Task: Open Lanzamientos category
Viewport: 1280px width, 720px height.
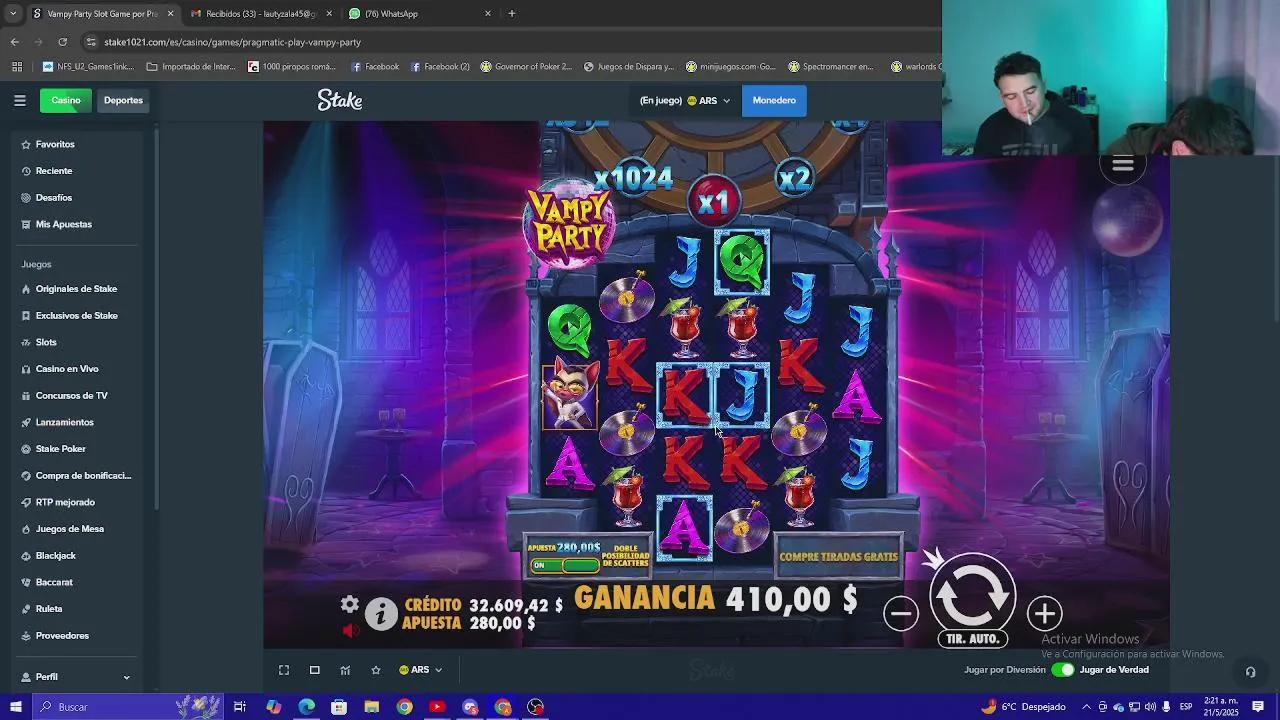Action: click(x=65, y=422)
